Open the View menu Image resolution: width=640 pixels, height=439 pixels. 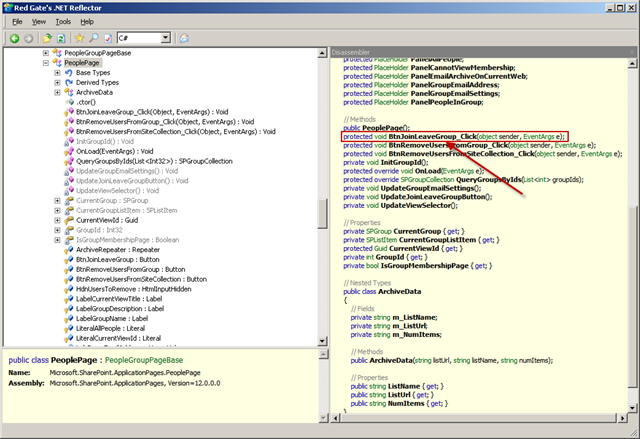[x=39, y=22]
